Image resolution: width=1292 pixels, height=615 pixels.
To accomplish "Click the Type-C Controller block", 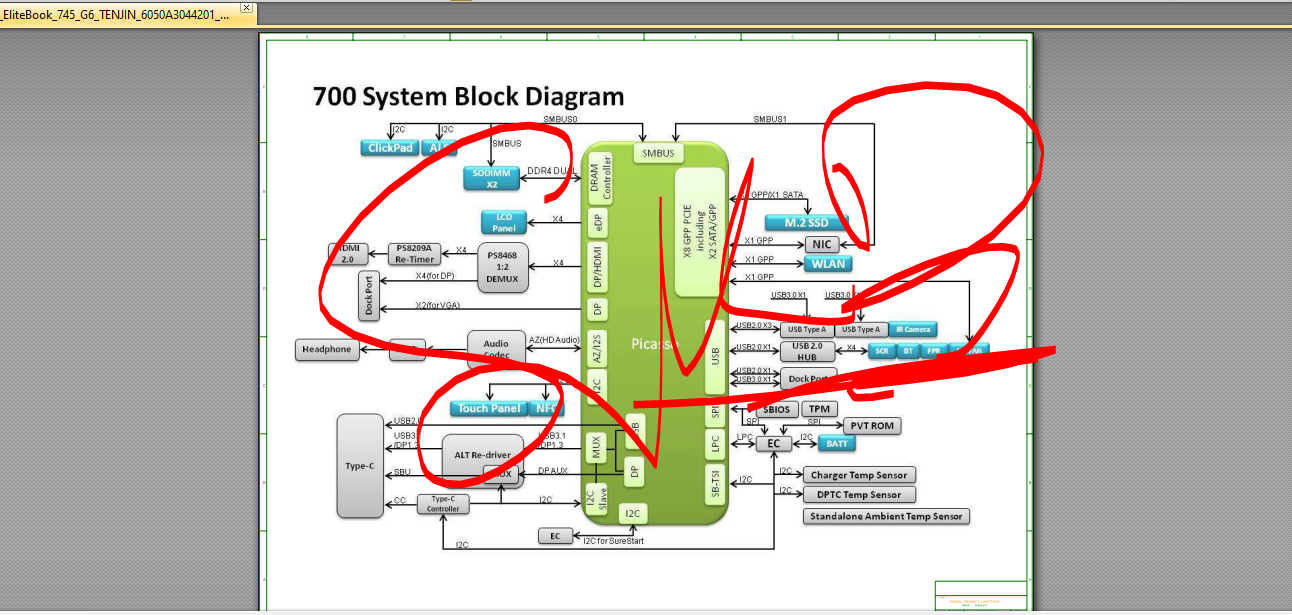I will [x=443, y=503].
